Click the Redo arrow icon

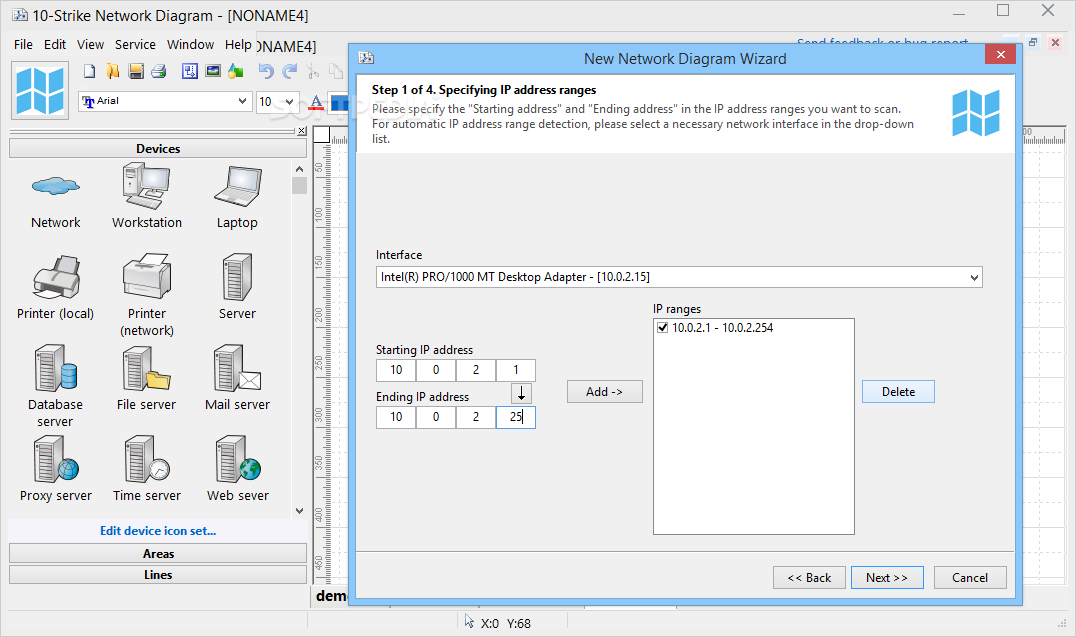290,71
